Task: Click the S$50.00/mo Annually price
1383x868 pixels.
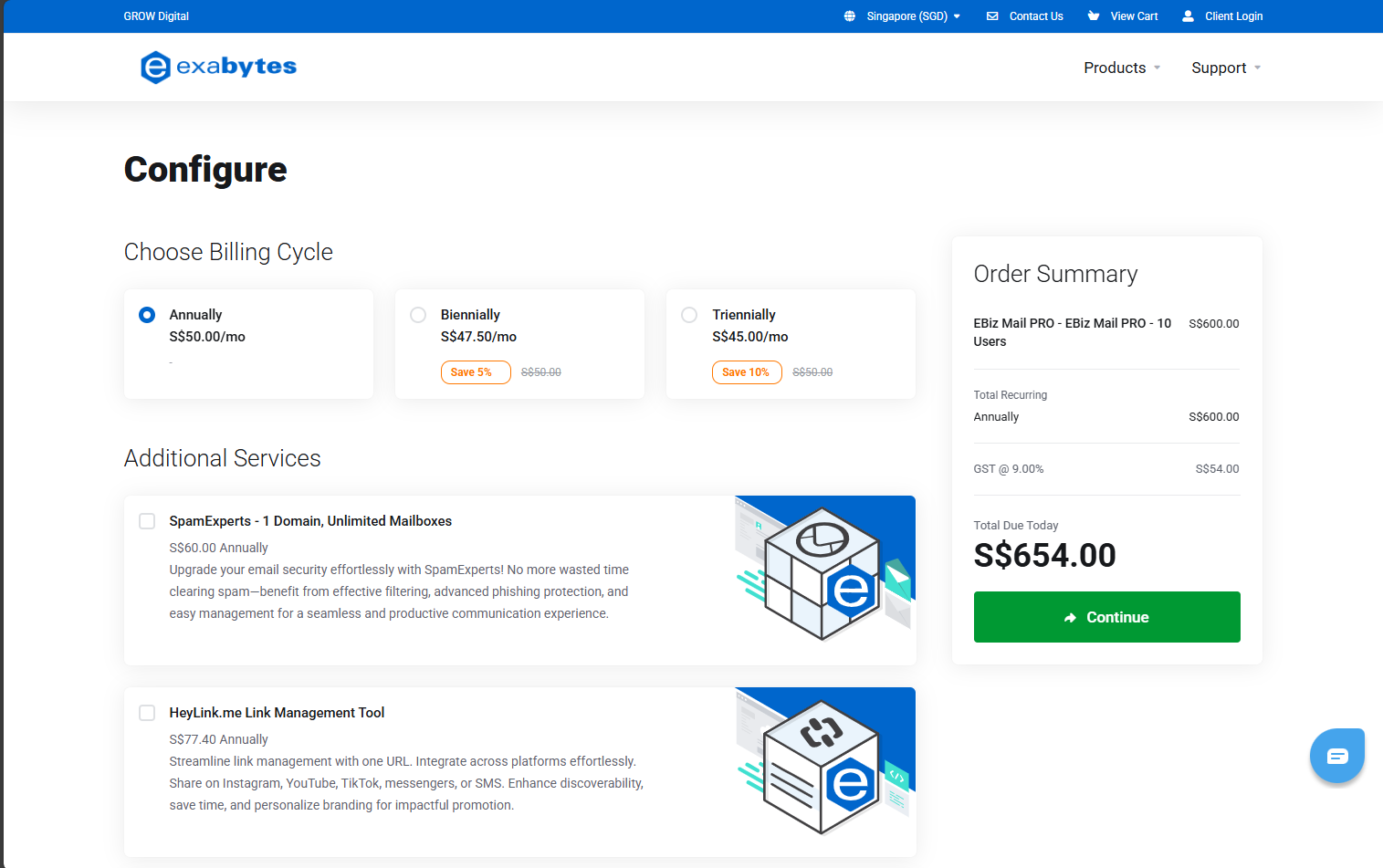Action: pyautogui.click(x=207, y=337)
